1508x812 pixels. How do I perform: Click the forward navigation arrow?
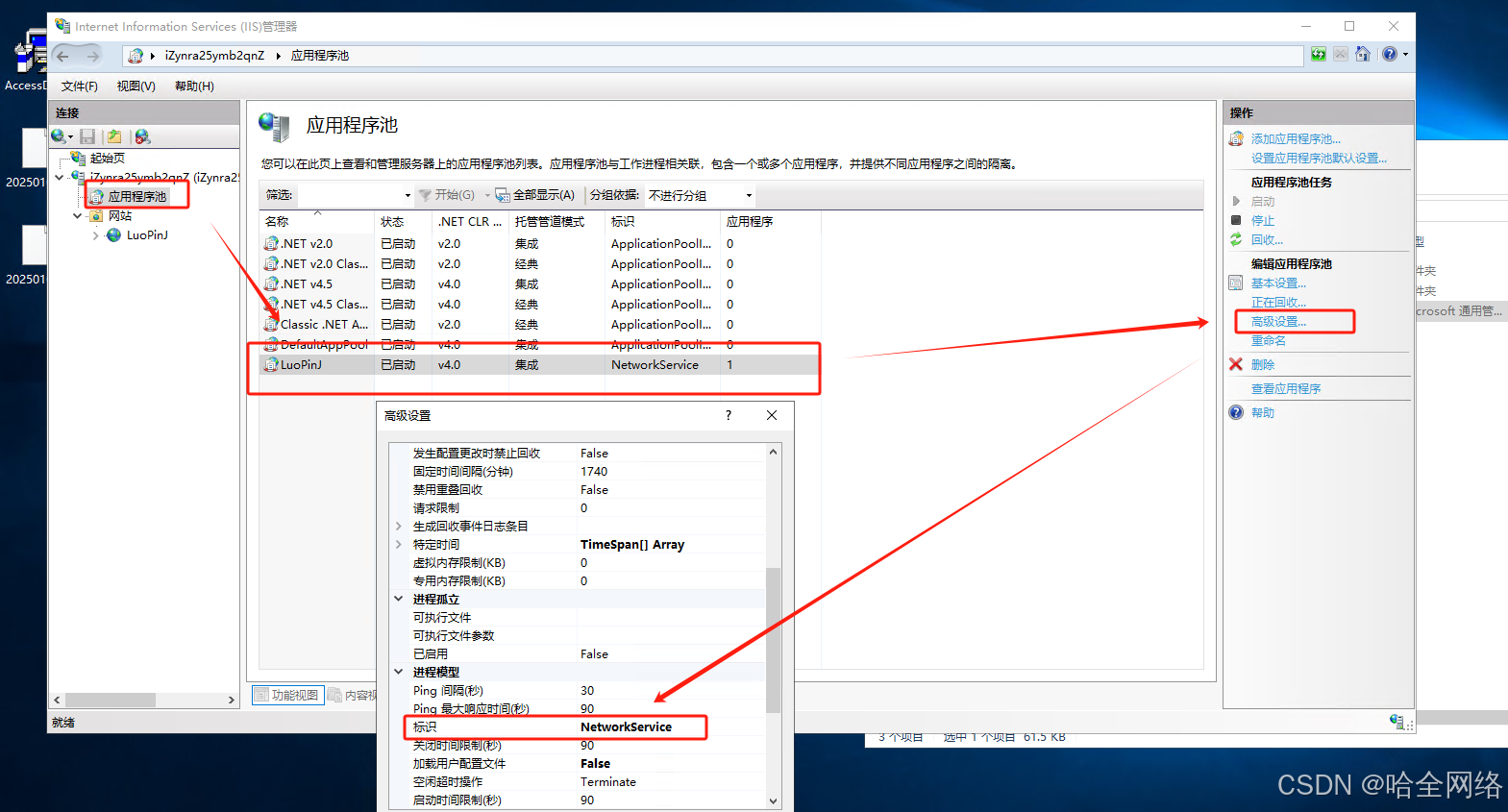(92, 56)
